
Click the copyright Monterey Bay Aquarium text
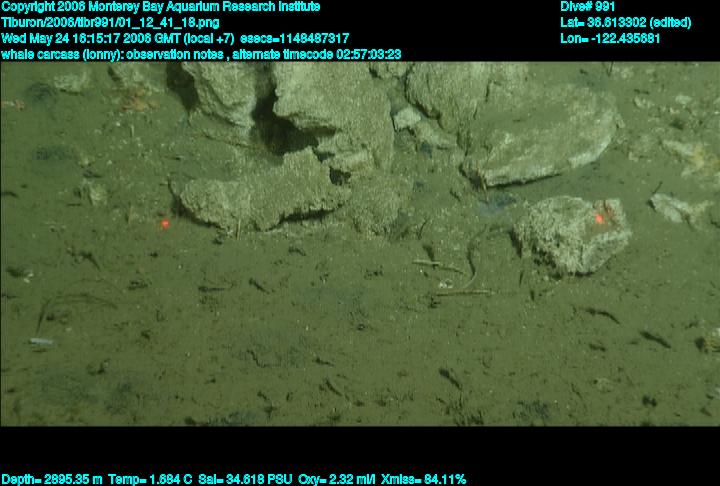coord(161,7)
